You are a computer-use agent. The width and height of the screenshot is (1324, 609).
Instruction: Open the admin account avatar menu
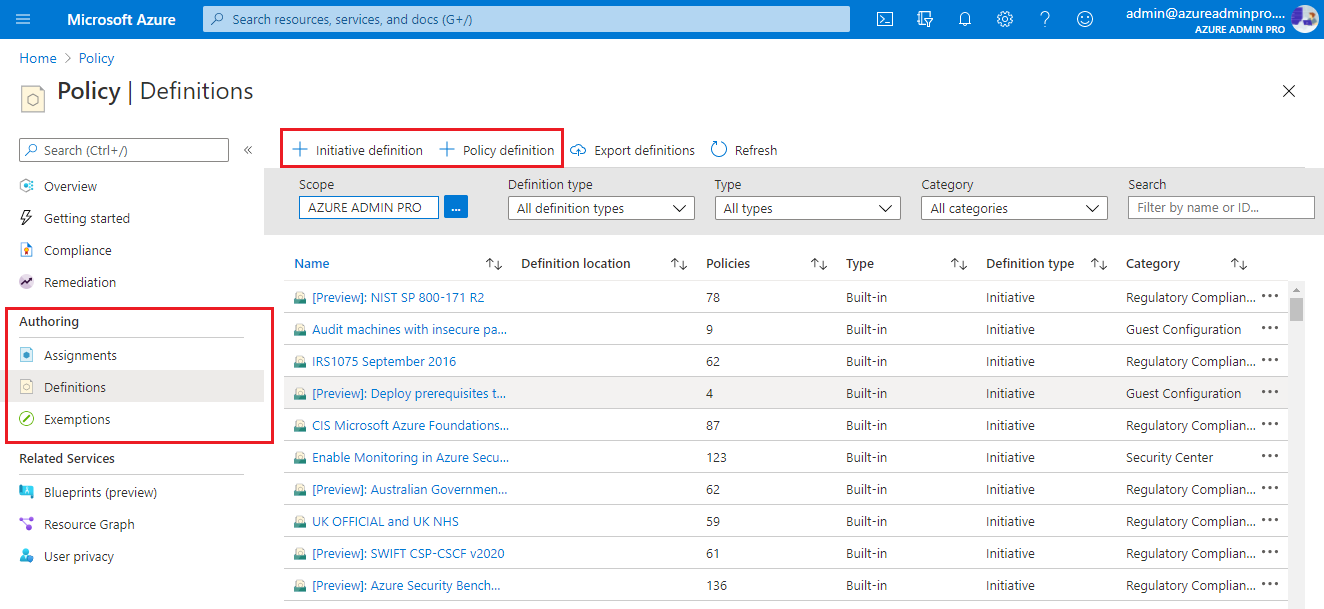1304,19
